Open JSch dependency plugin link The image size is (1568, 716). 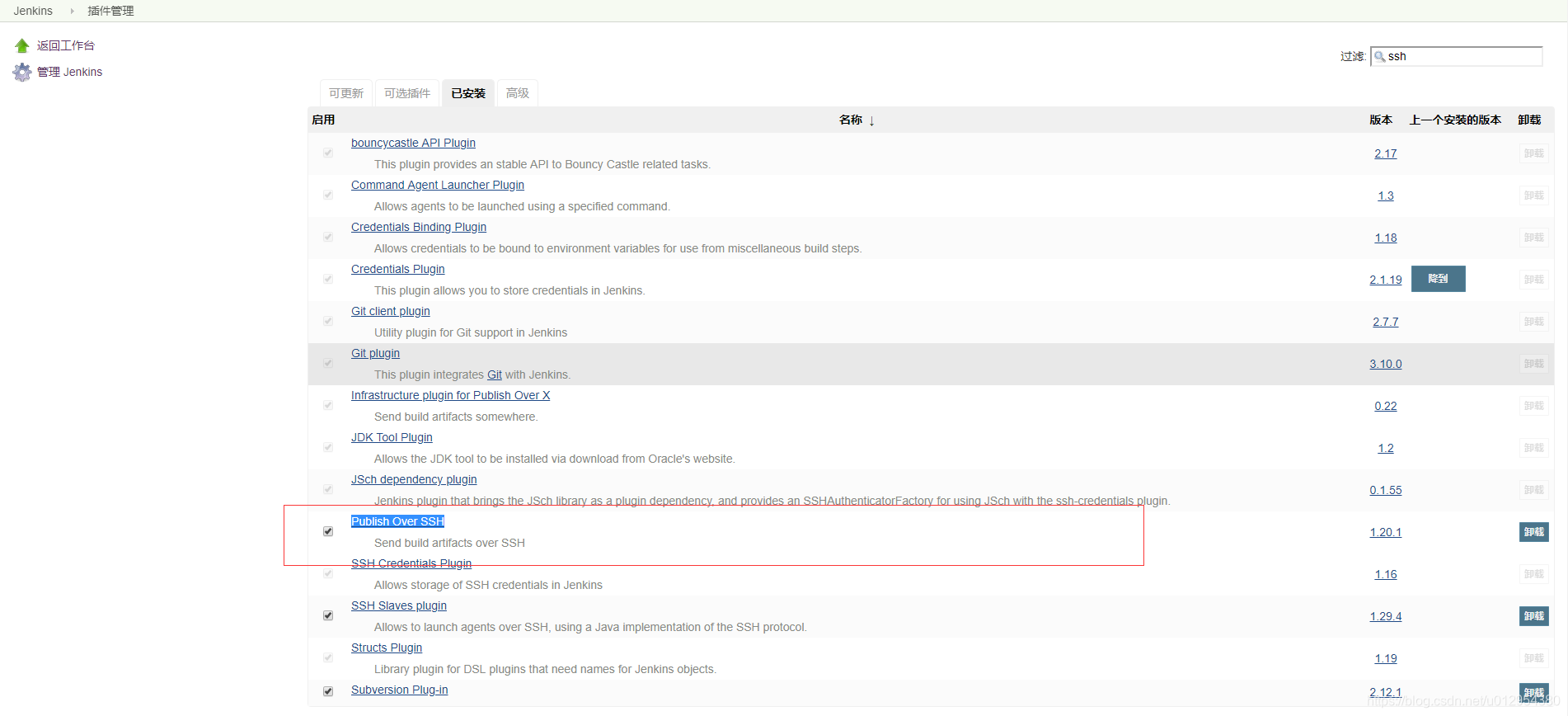(414, 479)
